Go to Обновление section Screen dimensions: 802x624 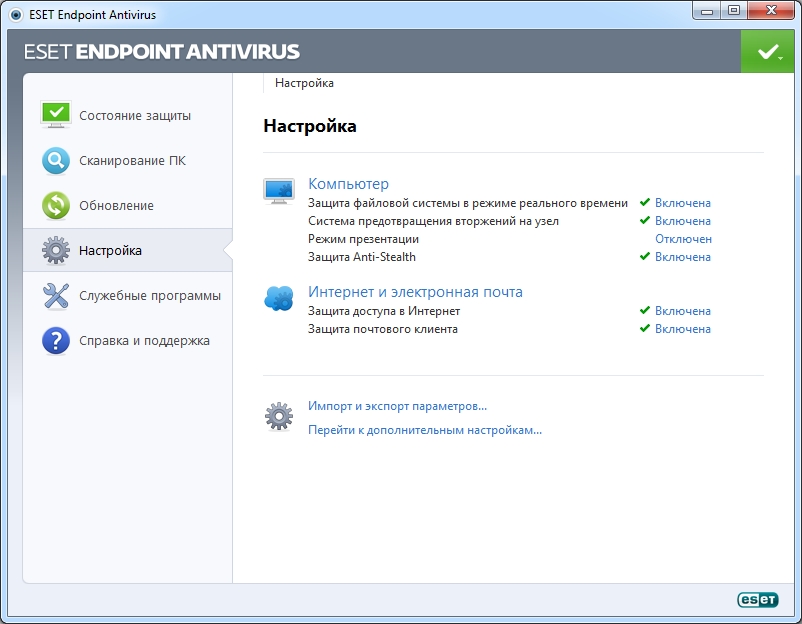pos(116,206)
